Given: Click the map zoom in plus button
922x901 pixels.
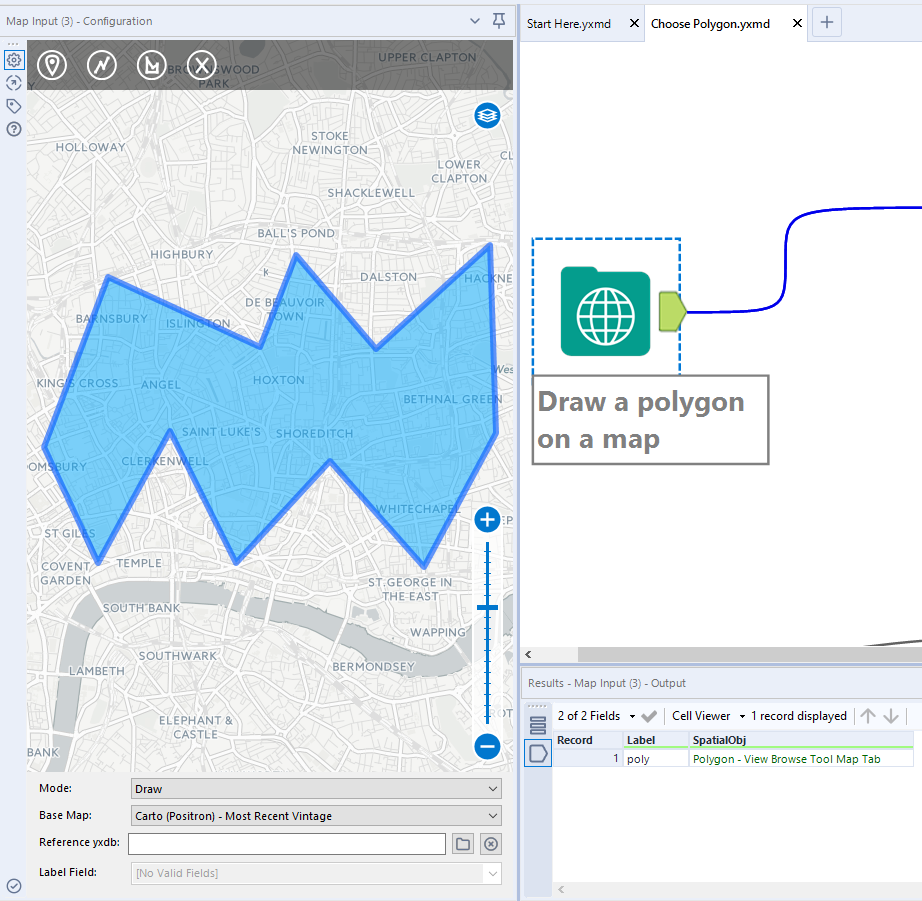Looking at the screenshot, I should 487,519.
